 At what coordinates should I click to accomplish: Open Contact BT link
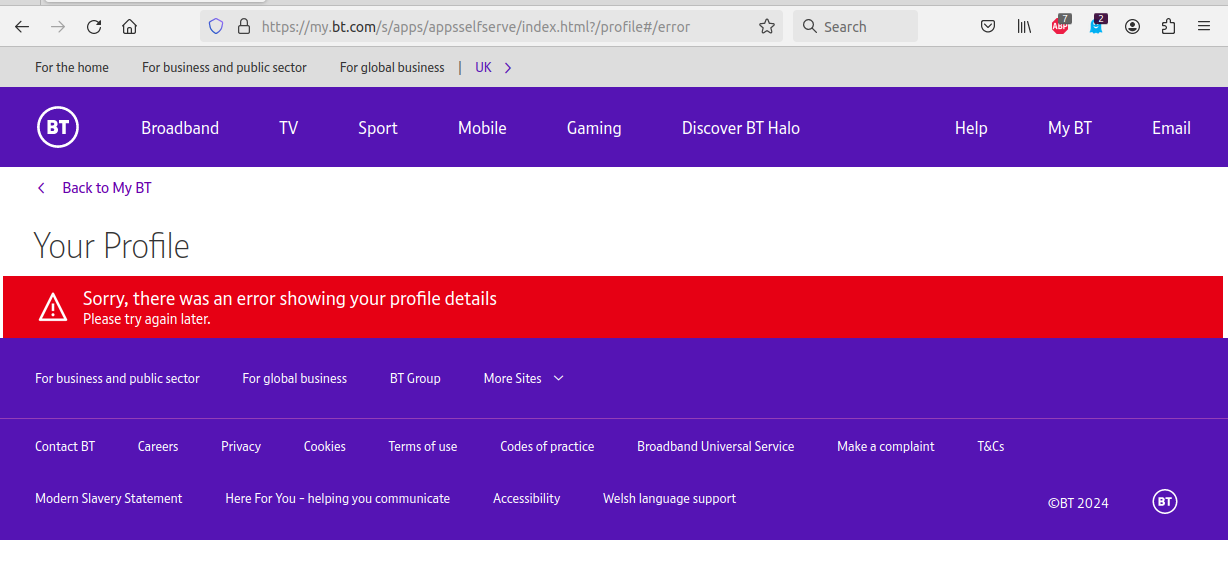pos(65,446)
